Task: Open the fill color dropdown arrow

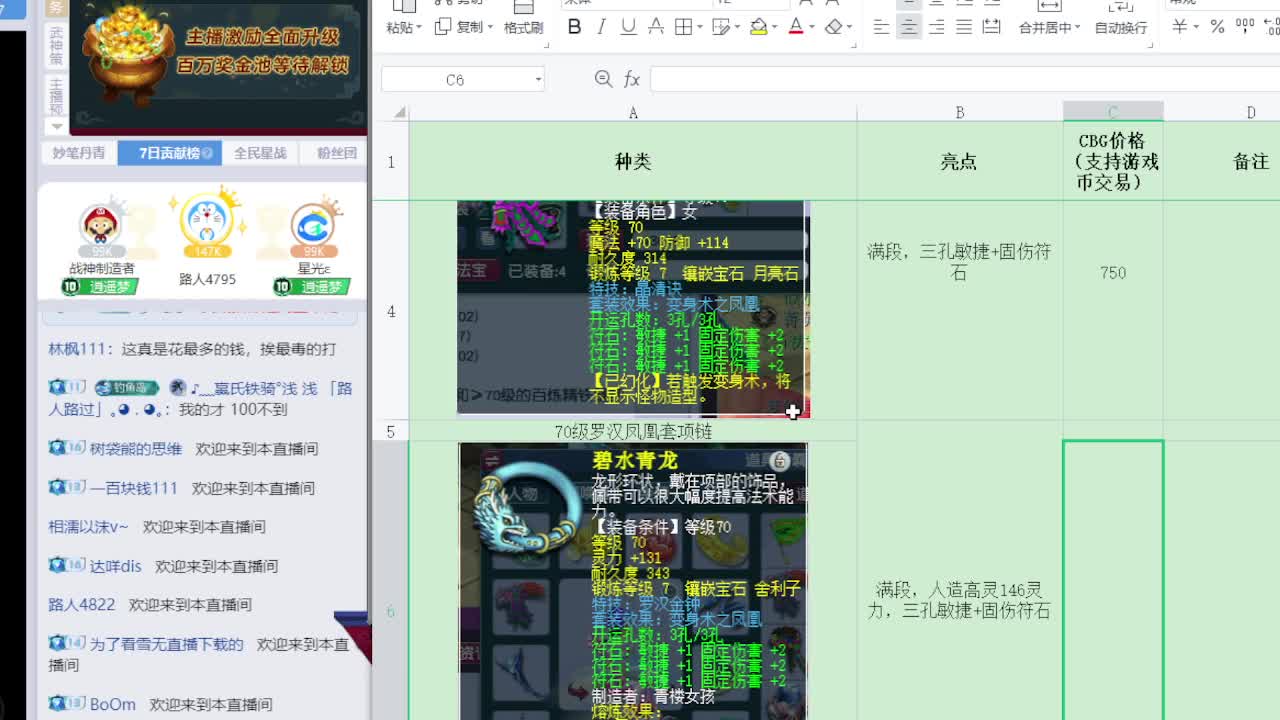Action: (x=775, y=28)
